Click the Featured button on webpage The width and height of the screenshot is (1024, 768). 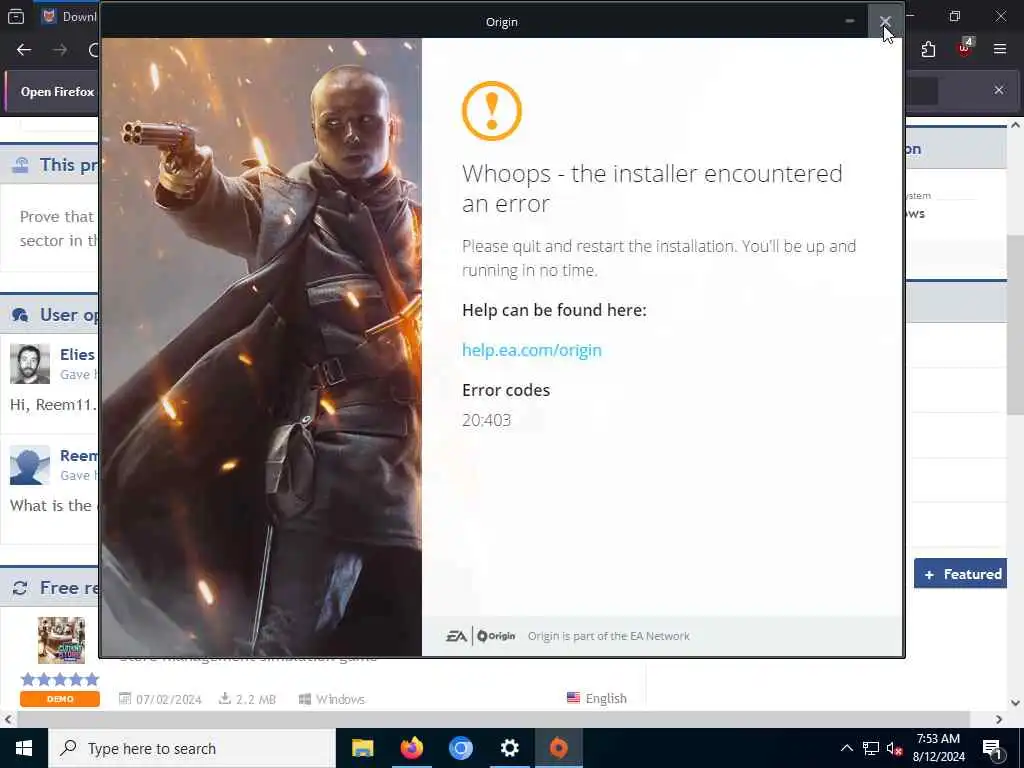click(x=961, y=574)
